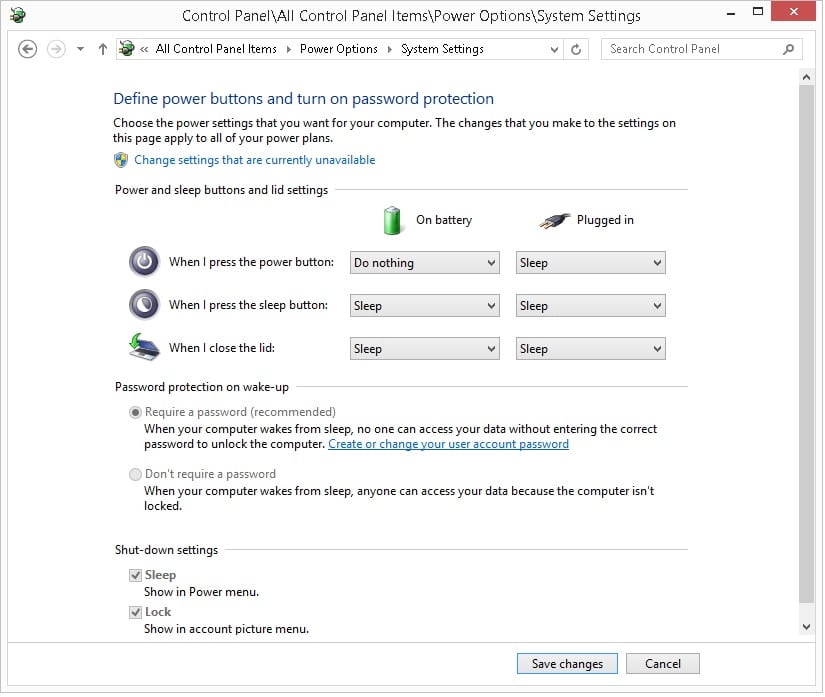This screenshot has height=697, width=825.
Task: Click the back navigation arrow
Action: (27, 48)
